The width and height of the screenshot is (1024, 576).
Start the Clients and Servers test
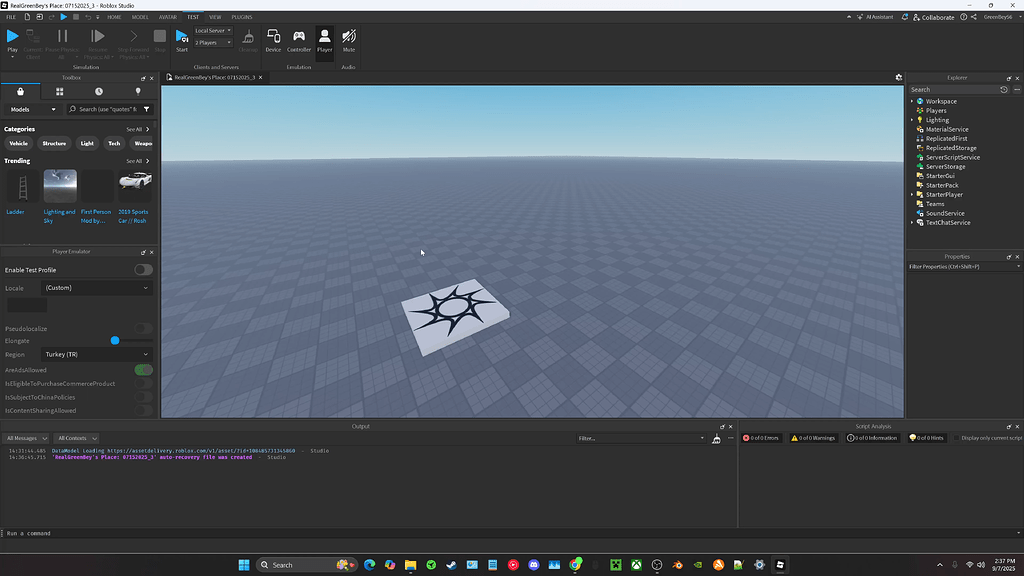coord(182,40)
